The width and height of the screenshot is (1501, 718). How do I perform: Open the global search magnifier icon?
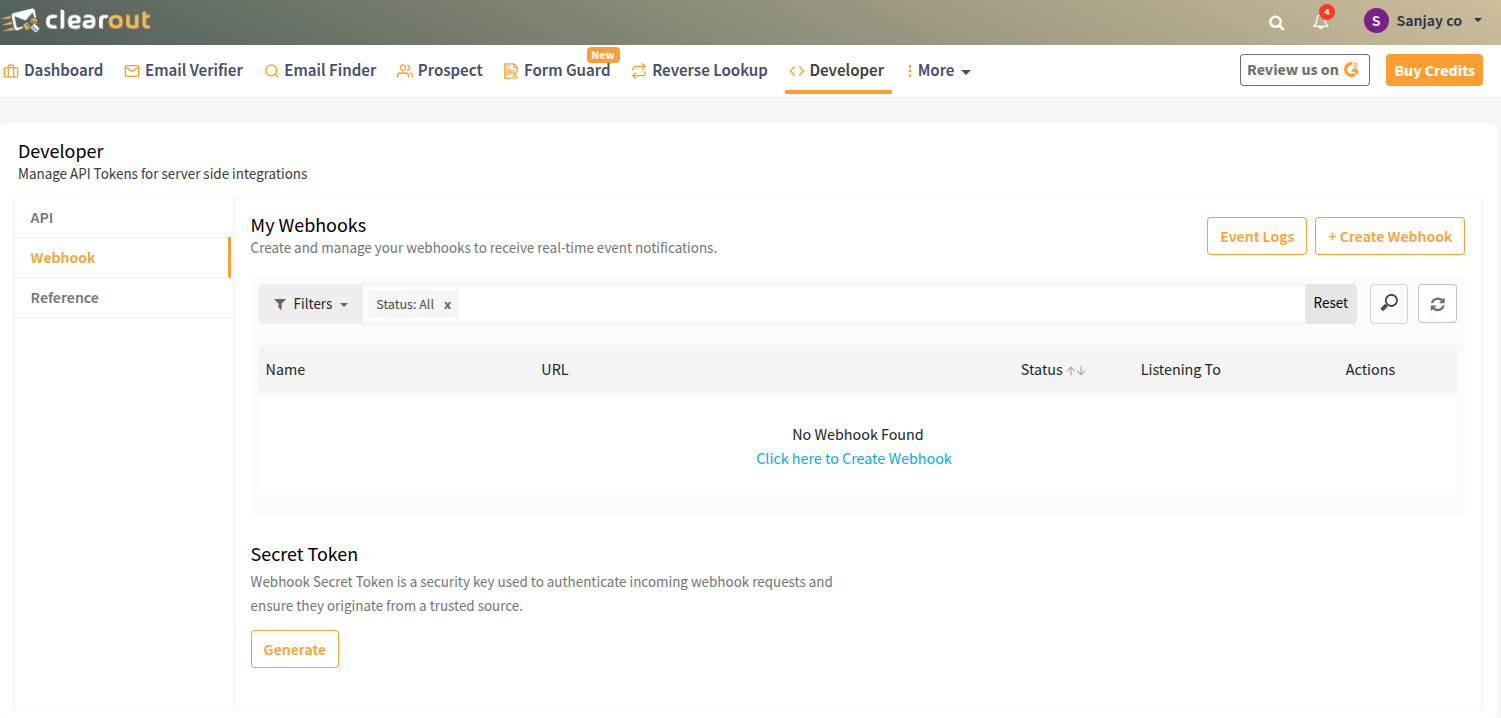[1276, 21]
